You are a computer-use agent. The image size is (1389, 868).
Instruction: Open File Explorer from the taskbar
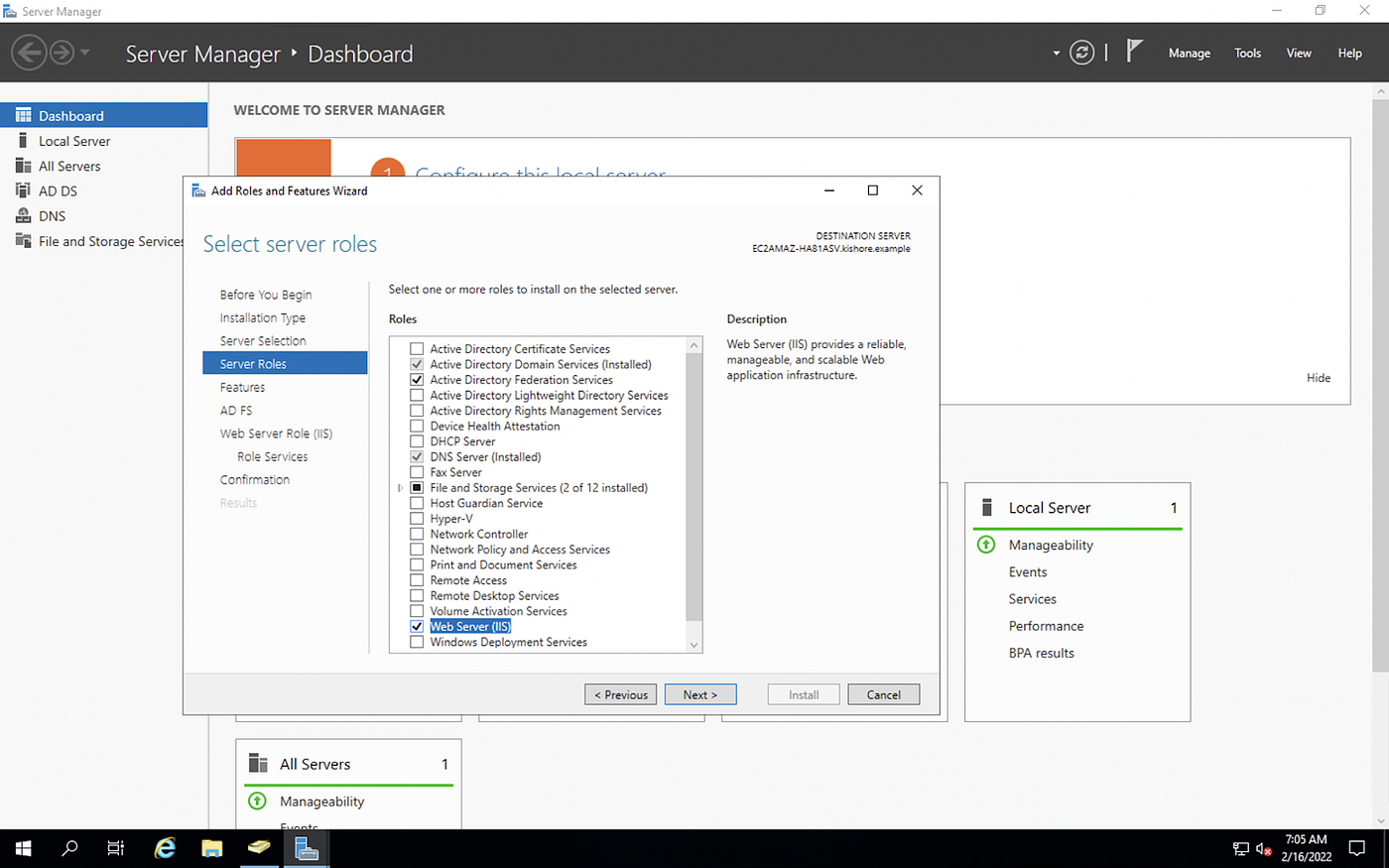pyautogui.click(x=211, y=848)
